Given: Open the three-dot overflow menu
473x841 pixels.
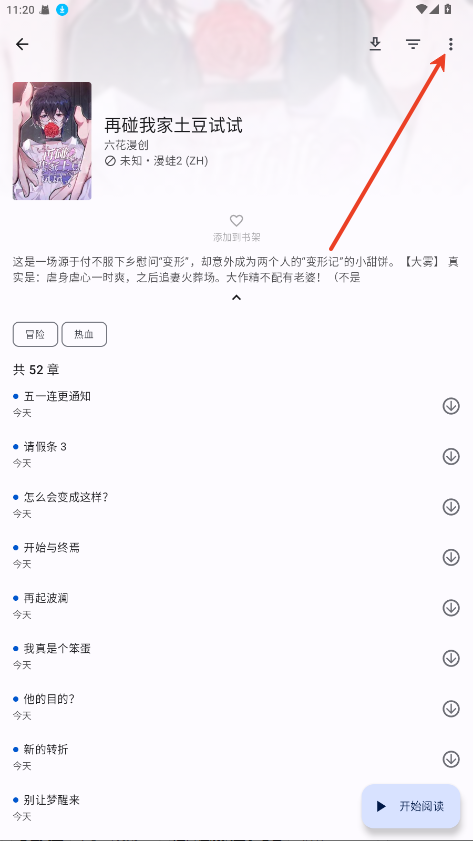Looking at the screenshot, I should (450, 44).
